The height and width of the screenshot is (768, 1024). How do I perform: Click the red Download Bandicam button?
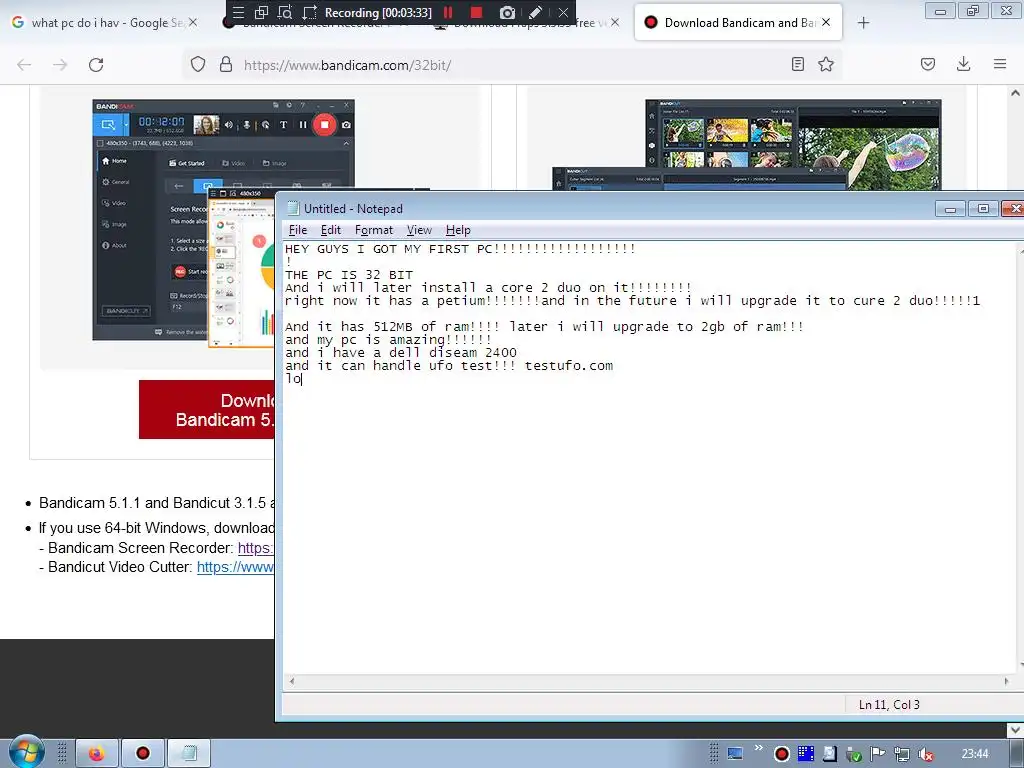(207, 409)
